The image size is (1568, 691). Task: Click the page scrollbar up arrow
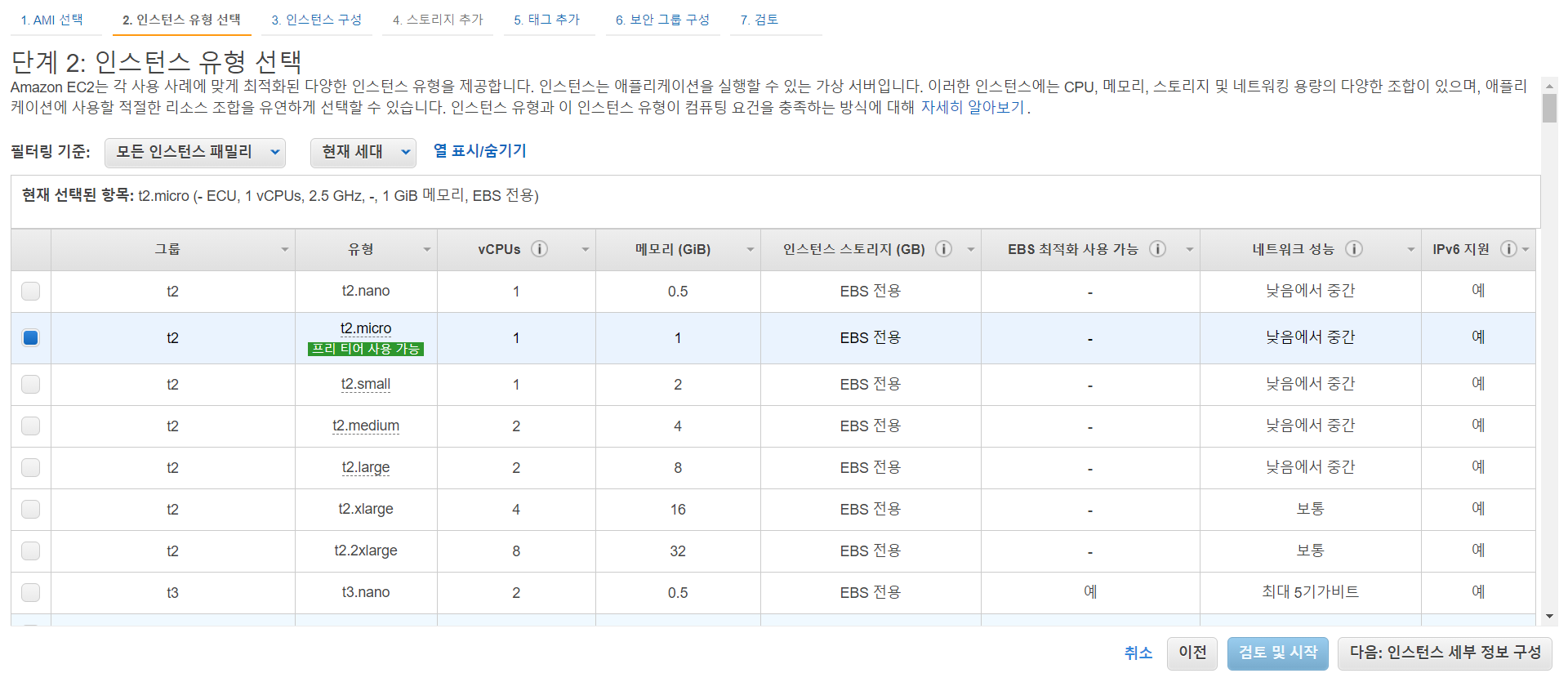click(x=1549, y=85)
